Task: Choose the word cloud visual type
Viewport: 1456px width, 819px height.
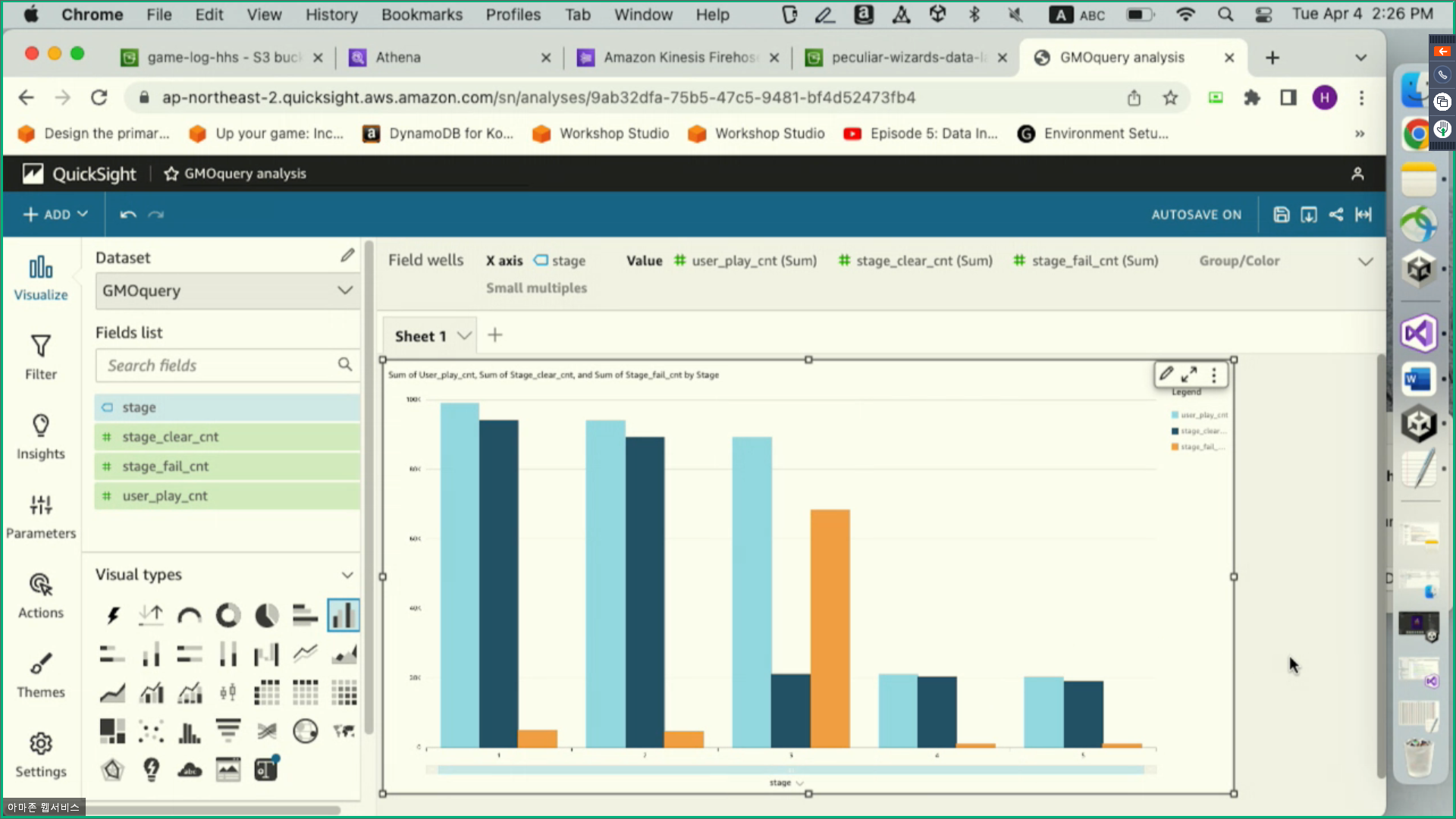Action: pyautogui.click(x=190, y=770)
